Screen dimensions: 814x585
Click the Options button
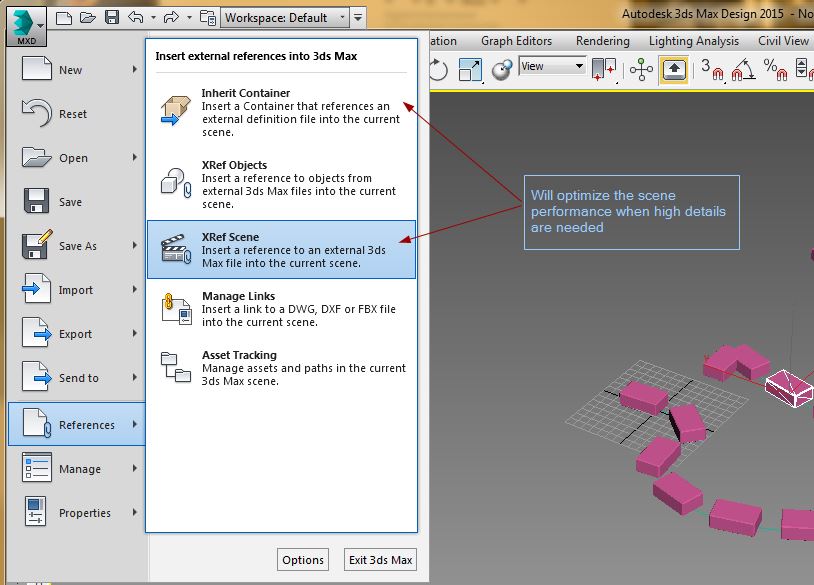[303, 560]
